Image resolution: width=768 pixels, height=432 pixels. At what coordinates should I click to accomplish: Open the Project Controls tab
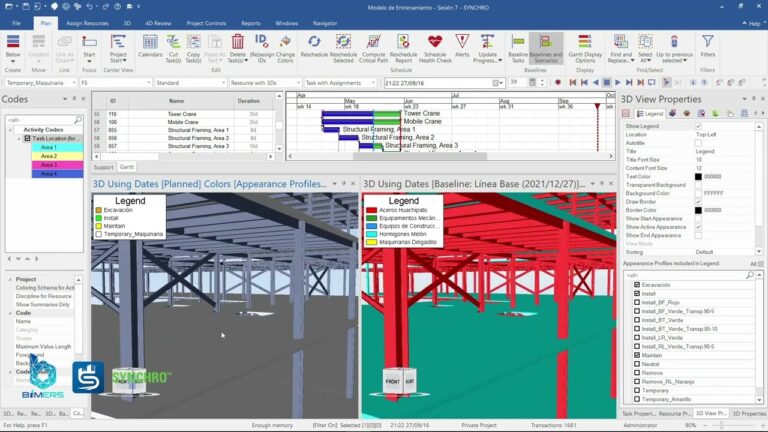206,23
